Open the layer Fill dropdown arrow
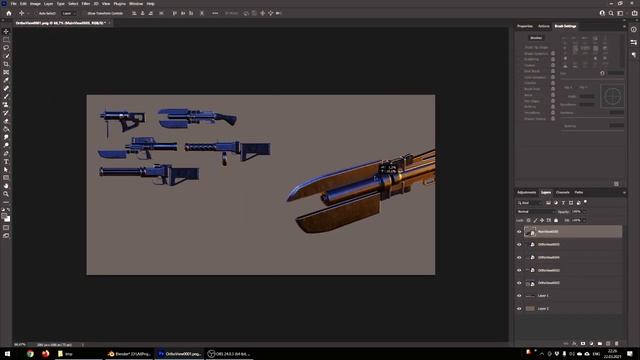 [584, 220]
